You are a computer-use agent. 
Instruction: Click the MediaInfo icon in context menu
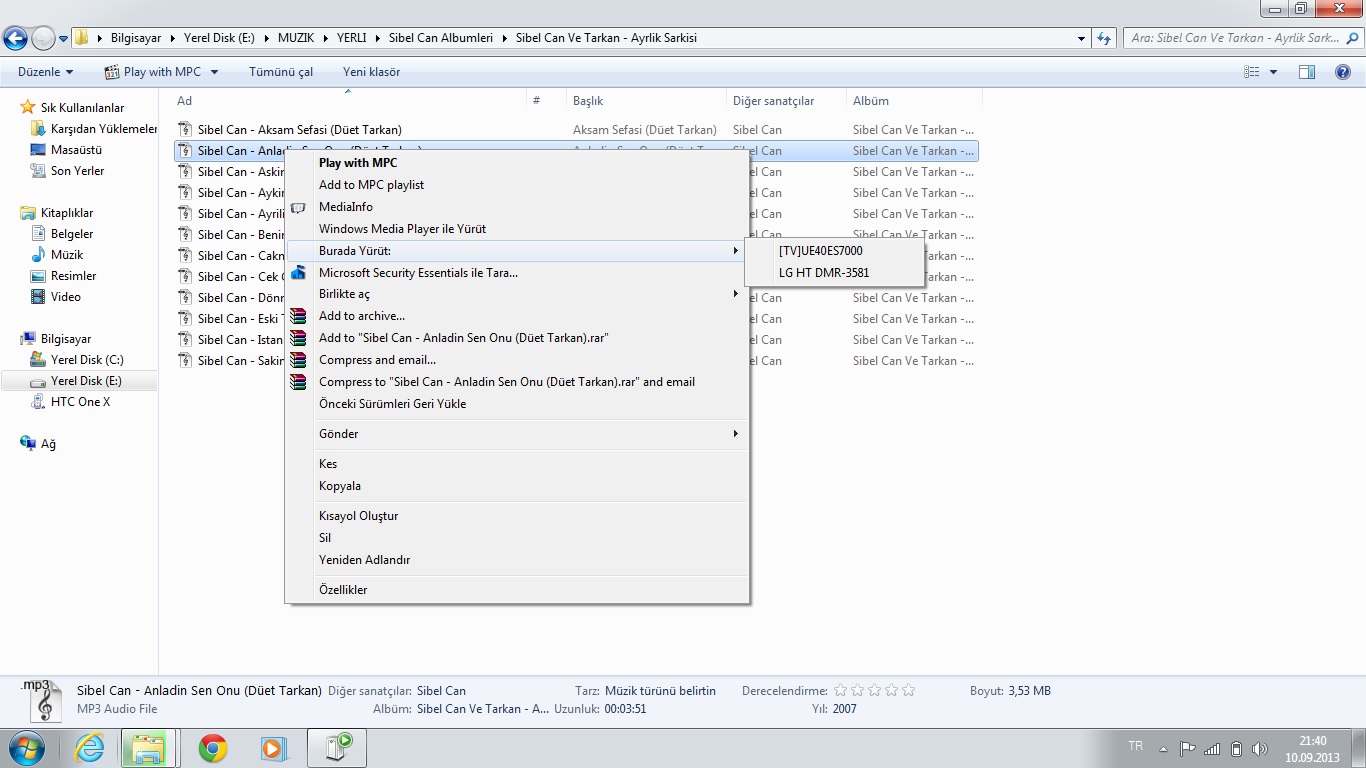tap(298, 207)
